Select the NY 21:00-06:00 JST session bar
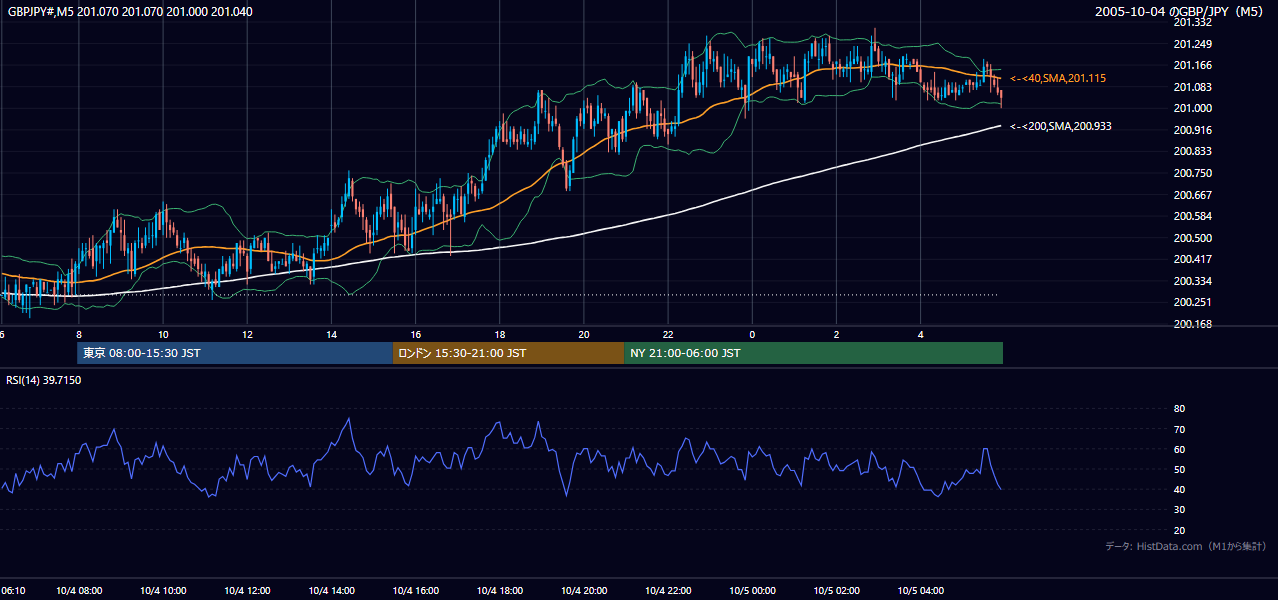The image size is (1278, 600). click(813, 353)
